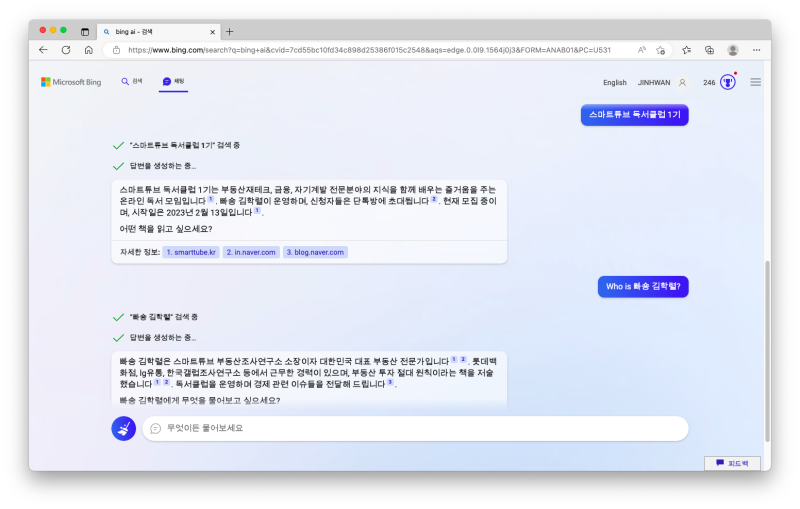Open the JINHWAN account name
800x509 pixels.
pos(654,83)
